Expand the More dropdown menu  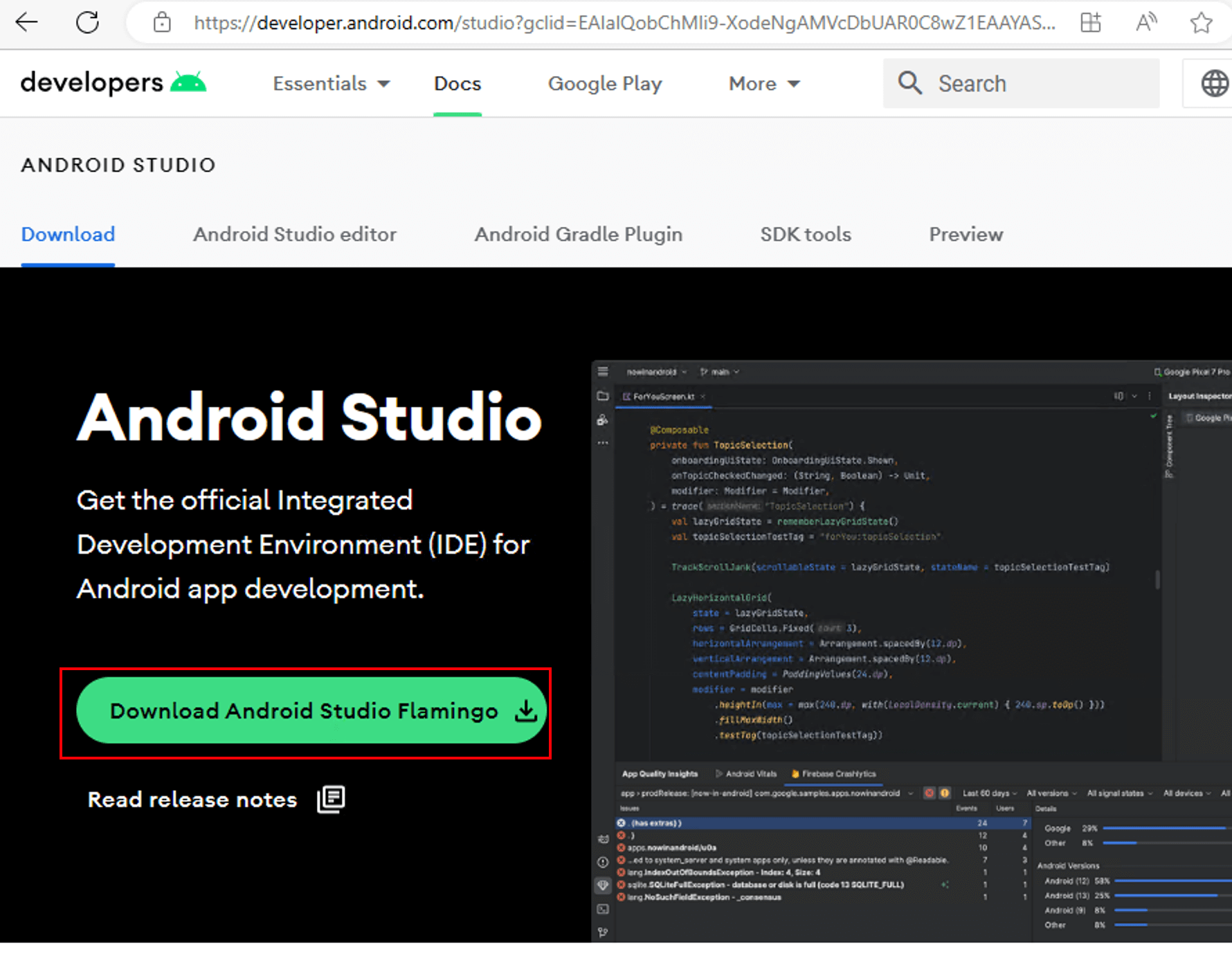[x=764, y=84]
